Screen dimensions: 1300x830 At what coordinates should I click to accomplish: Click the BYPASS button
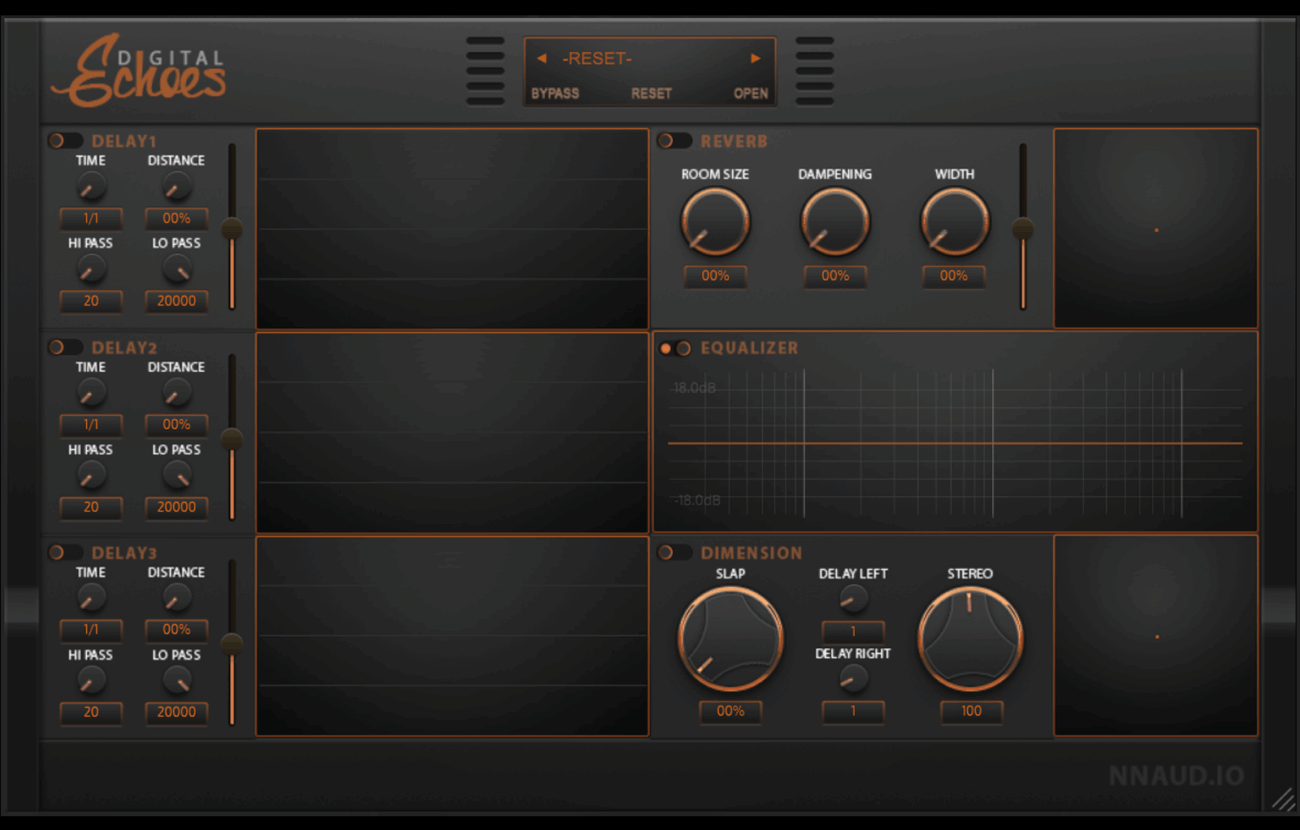click(x=555, y=93)
